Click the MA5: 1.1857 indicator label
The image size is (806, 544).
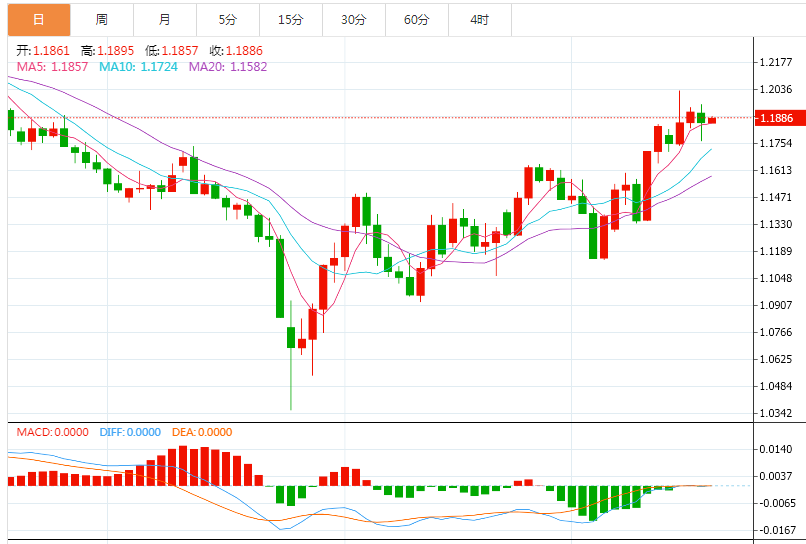pos(52,67)
